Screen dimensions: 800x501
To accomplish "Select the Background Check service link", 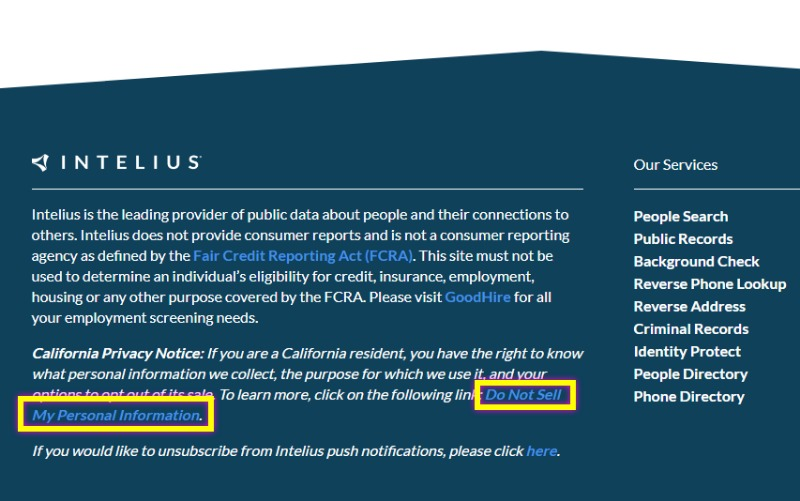I will coord(696,261).
